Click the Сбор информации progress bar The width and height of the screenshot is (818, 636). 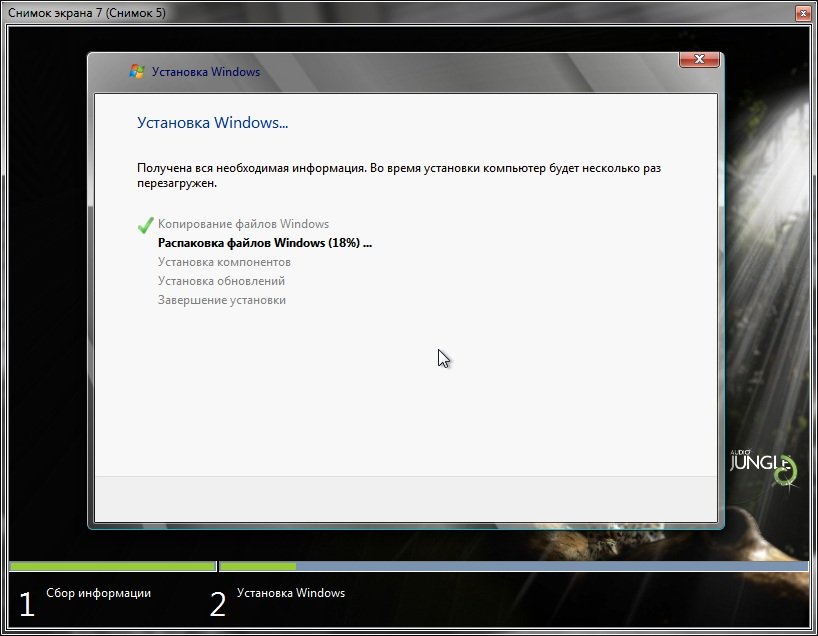pyautogui.click(x=113, y=566)
